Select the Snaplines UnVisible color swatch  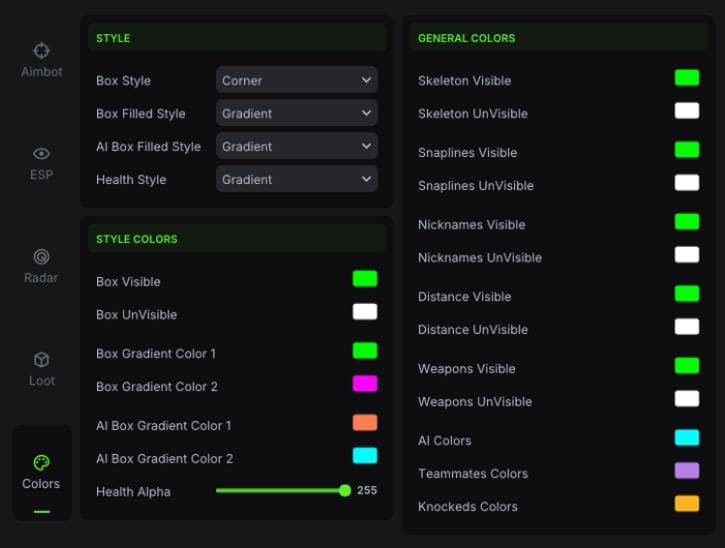[687, 183]
